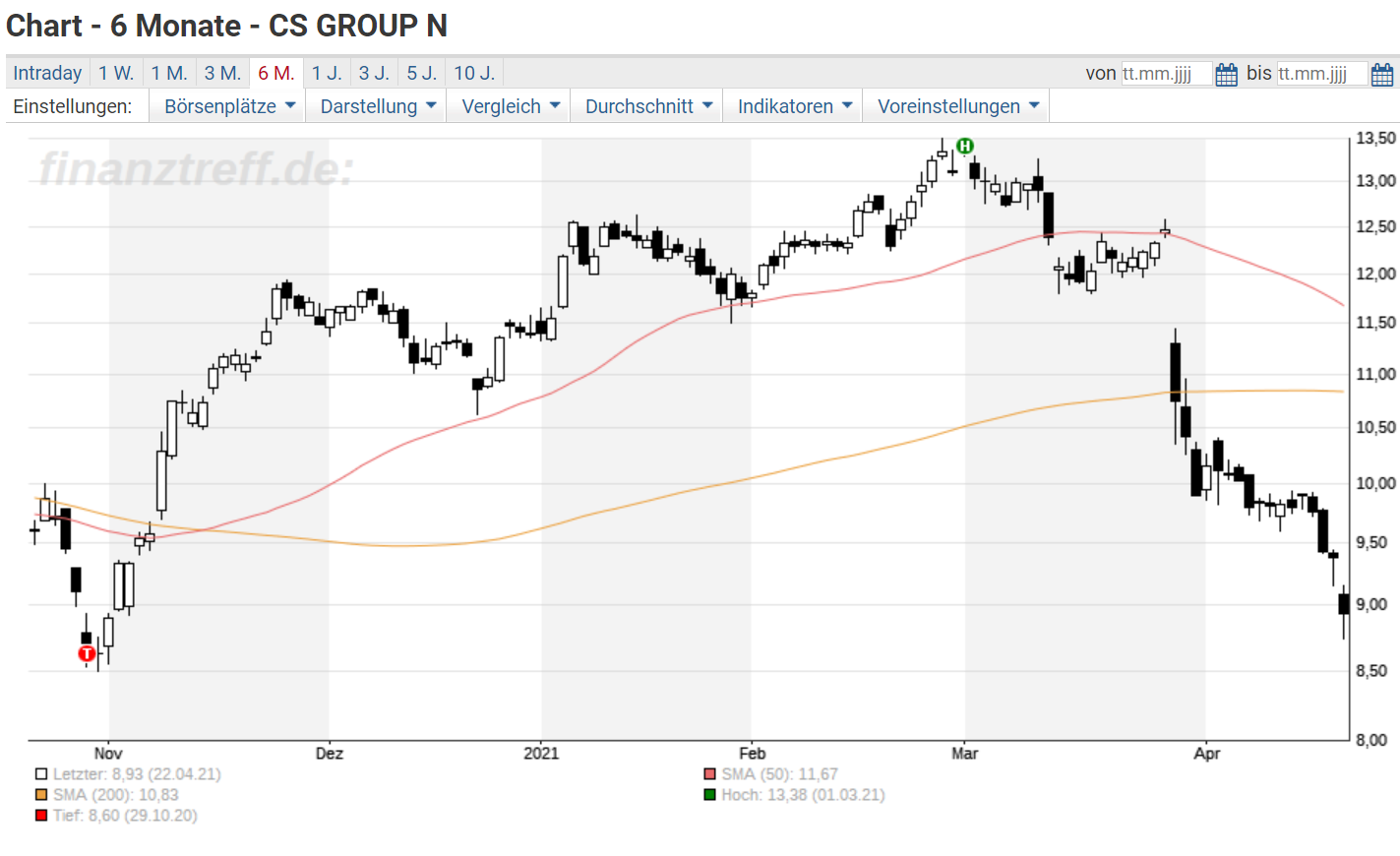Click the 'Mar' x-axis label
This screenshot has width=1400, height=856.
965,754
